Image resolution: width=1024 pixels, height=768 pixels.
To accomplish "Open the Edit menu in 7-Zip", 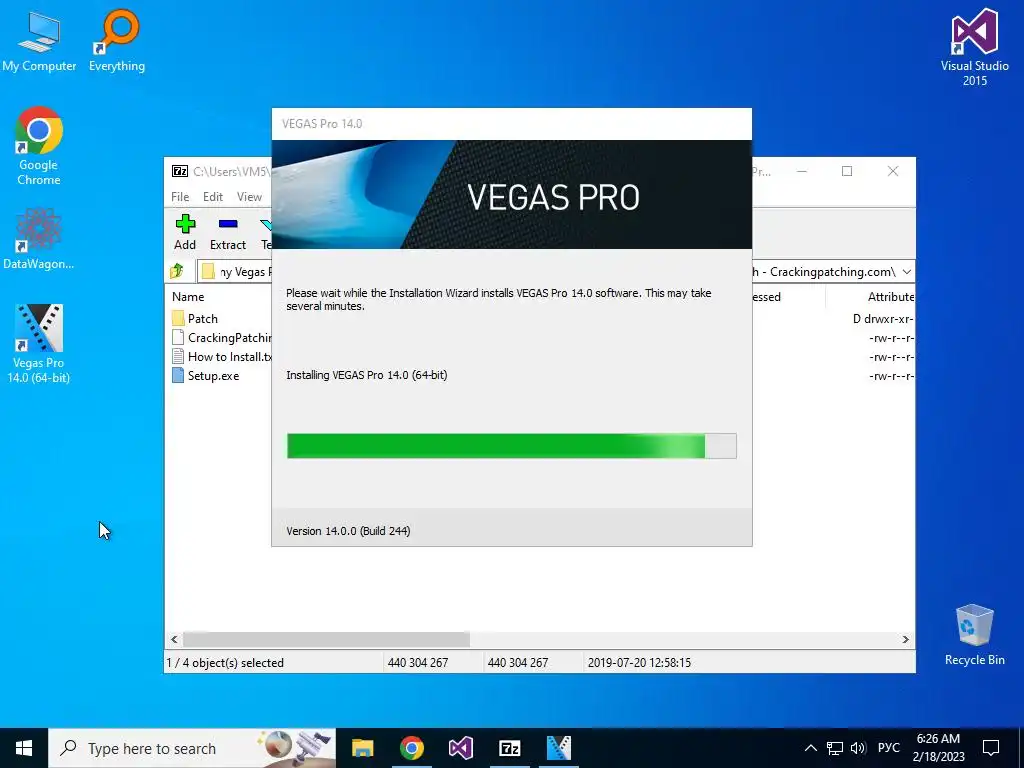I will click(x=213, y=197).
